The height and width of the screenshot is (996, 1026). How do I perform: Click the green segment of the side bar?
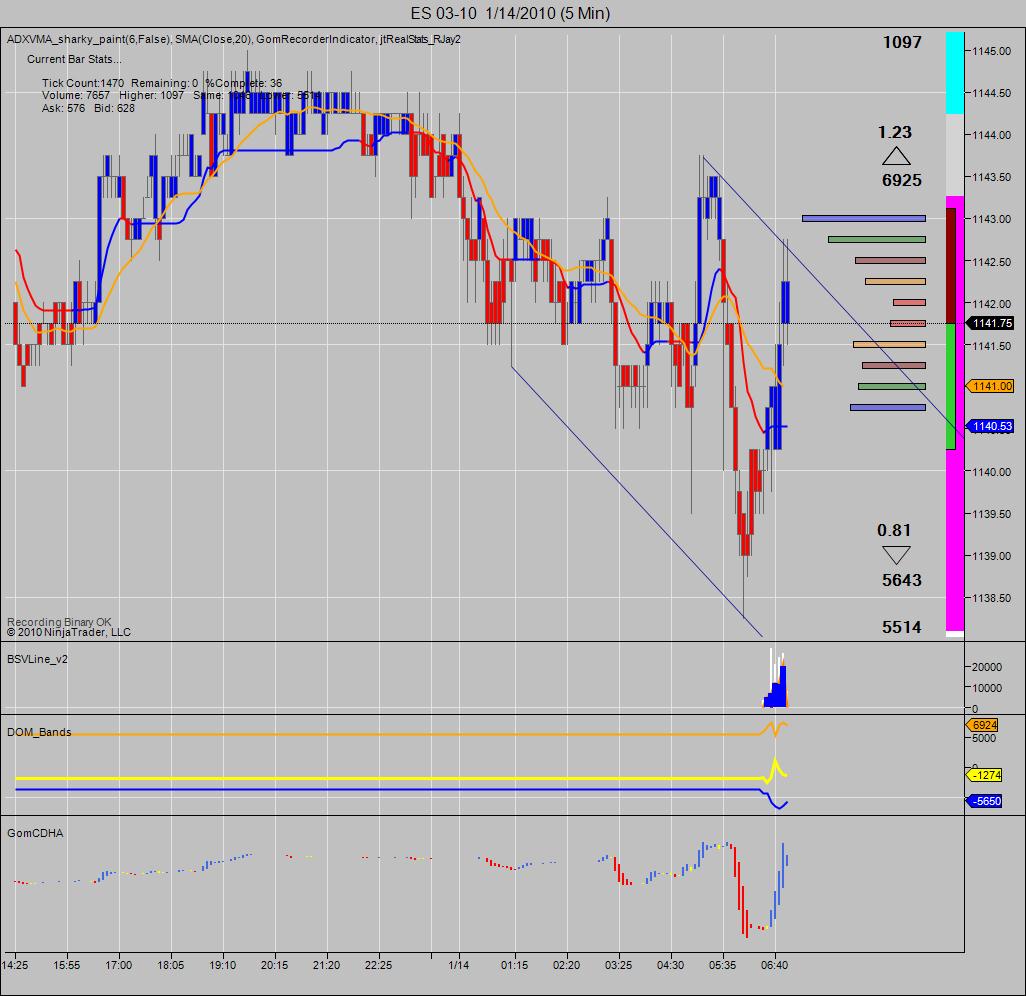951,386
